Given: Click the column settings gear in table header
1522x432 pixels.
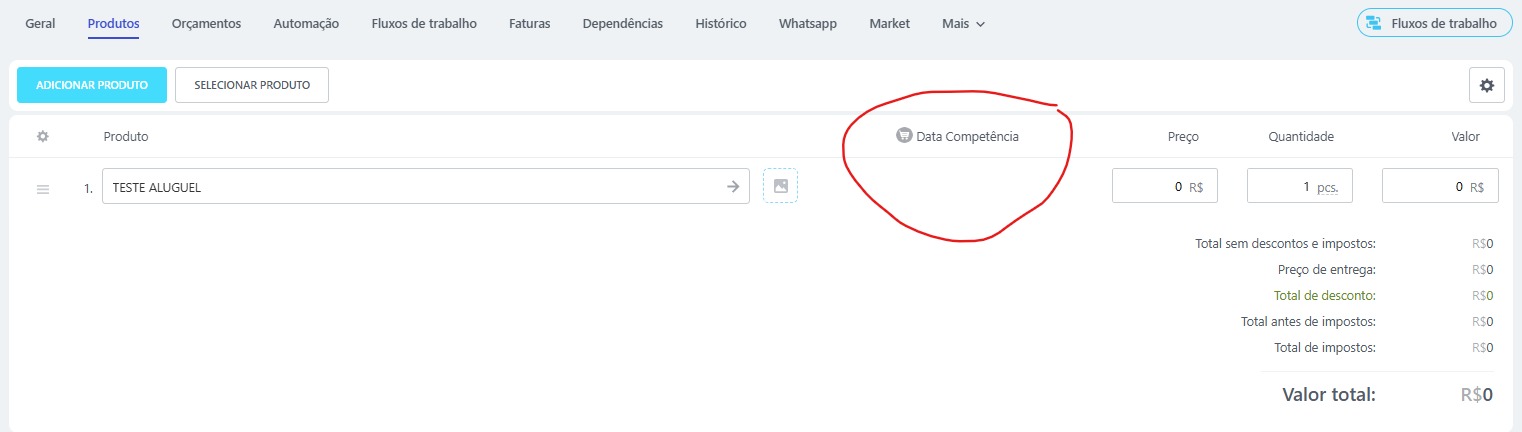Looking at the screenshot, I should [43, 137].
